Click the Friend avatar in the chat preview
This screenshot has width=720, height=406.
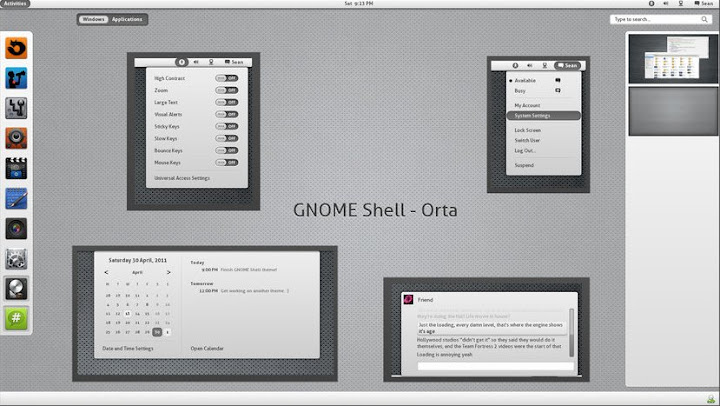(x=408, y=299)
